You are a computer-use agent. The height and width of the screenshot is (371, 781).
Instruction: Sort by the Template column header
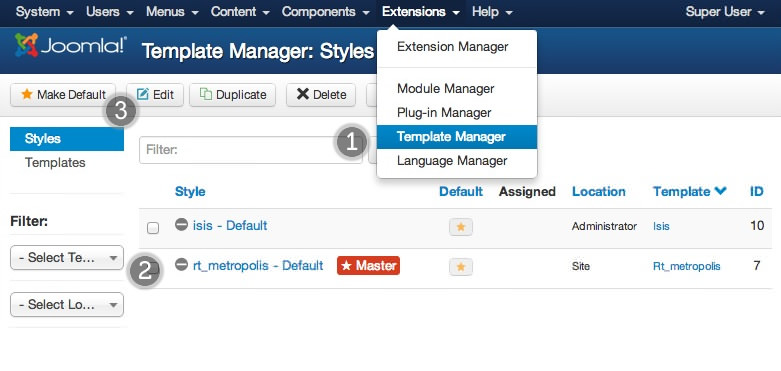[690, 191]
